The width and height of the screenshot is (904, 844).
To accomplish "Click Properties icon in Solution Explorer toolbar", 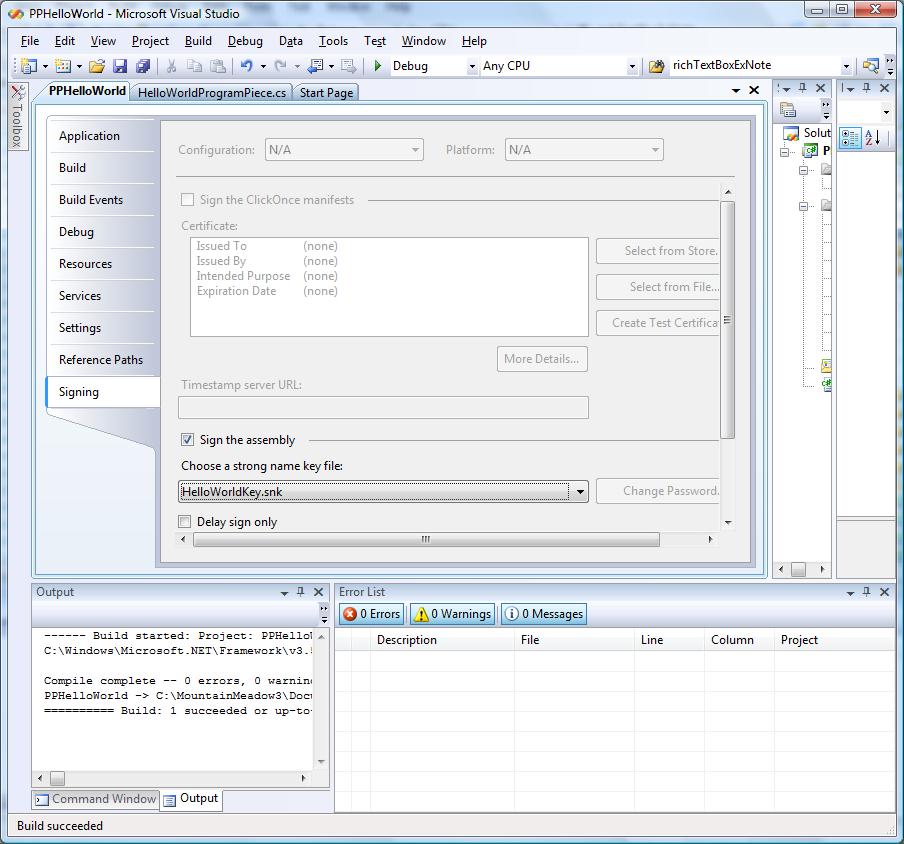I will point(788,110).
